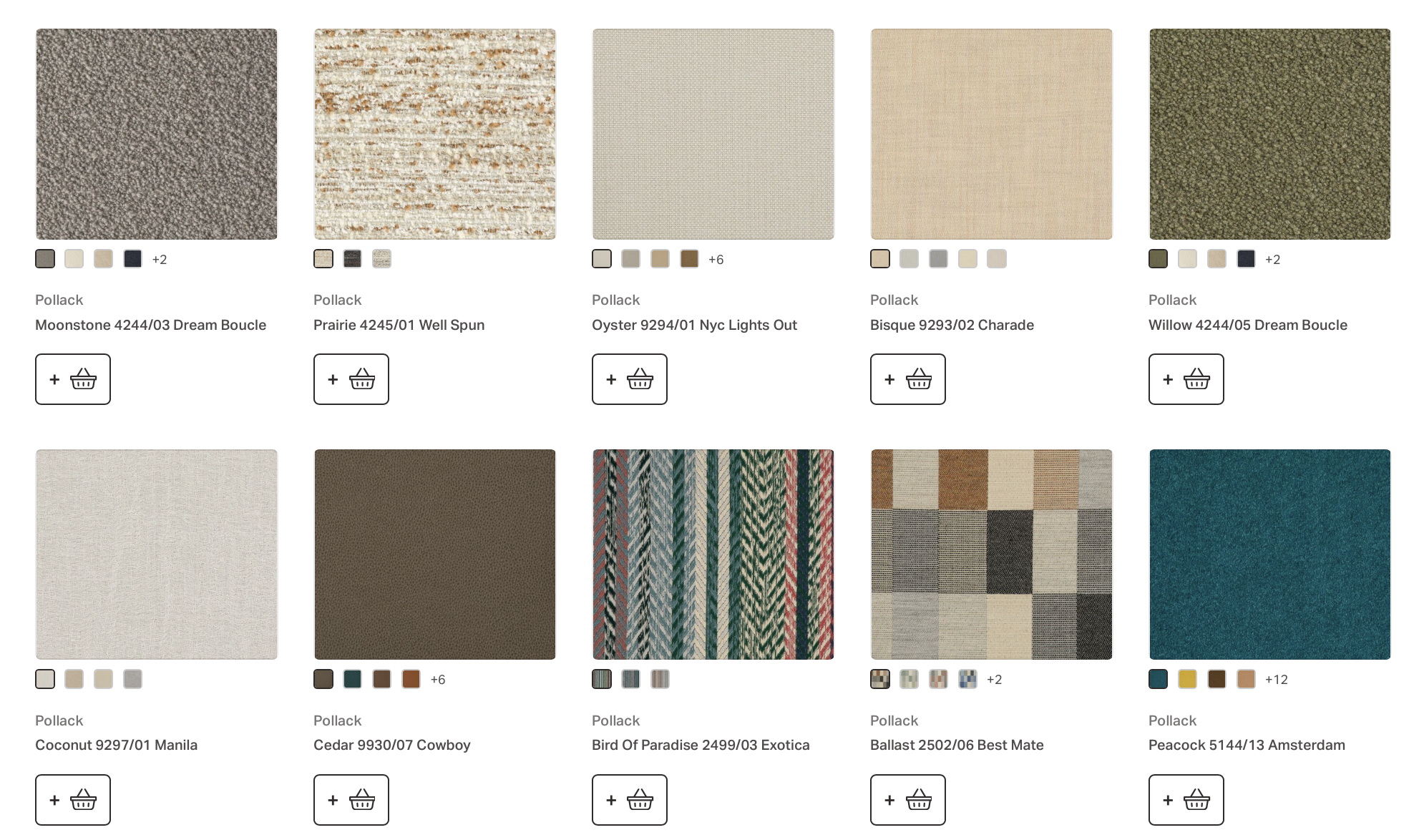Screen dimensions: 1424x840
Task: Open Bird Of Paradise 2499/03 Exotica link
Action: click(x=701, y=745)
